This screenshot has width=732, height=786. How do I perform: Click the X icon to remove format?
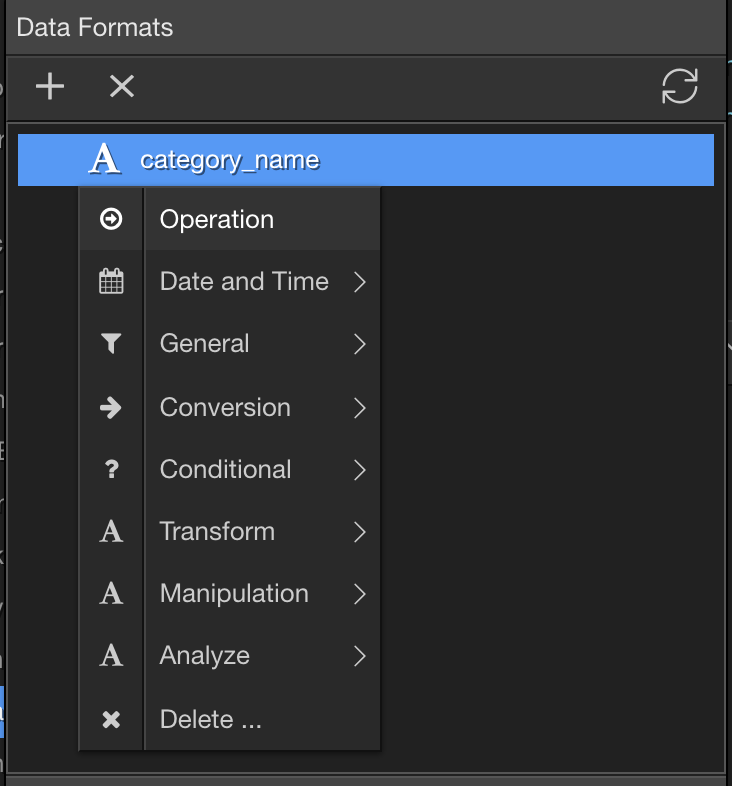[x=121, y=87]
